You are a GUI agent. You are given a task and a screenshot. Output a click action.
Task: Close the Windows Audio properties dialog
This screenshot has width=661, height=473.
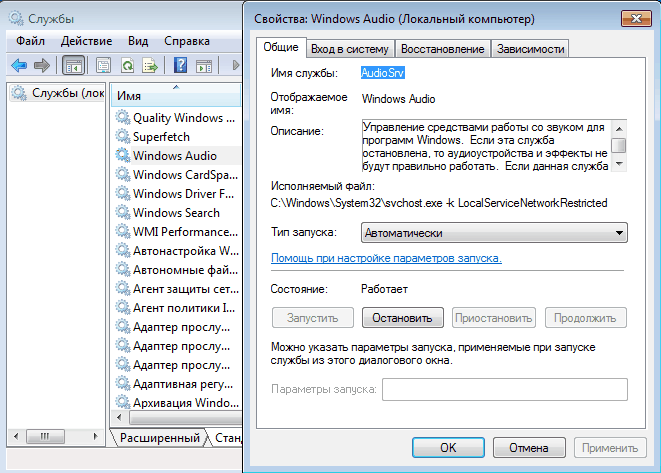pos(636,19)
